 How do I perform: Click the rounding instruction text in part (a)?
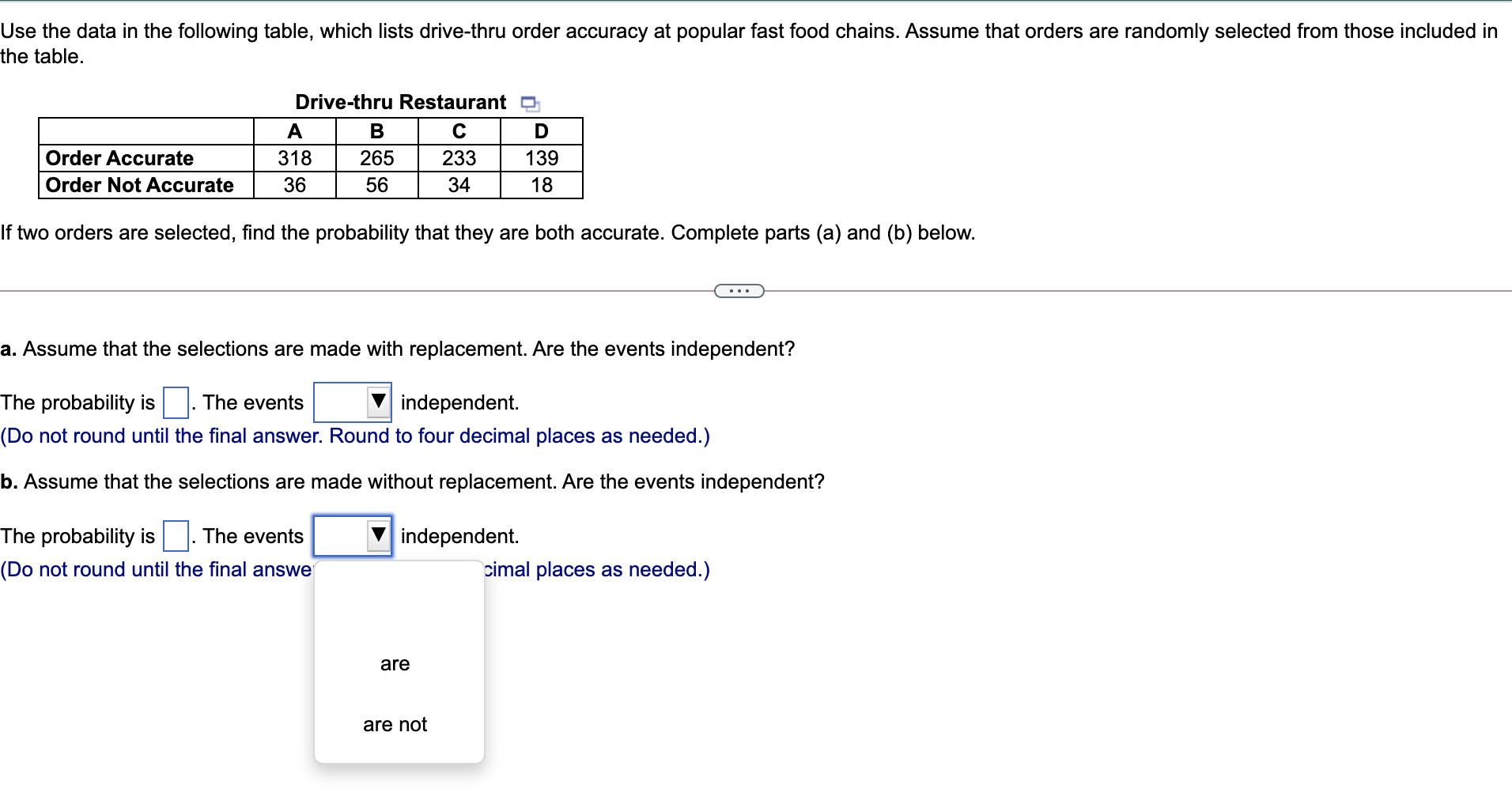[355, 436]
